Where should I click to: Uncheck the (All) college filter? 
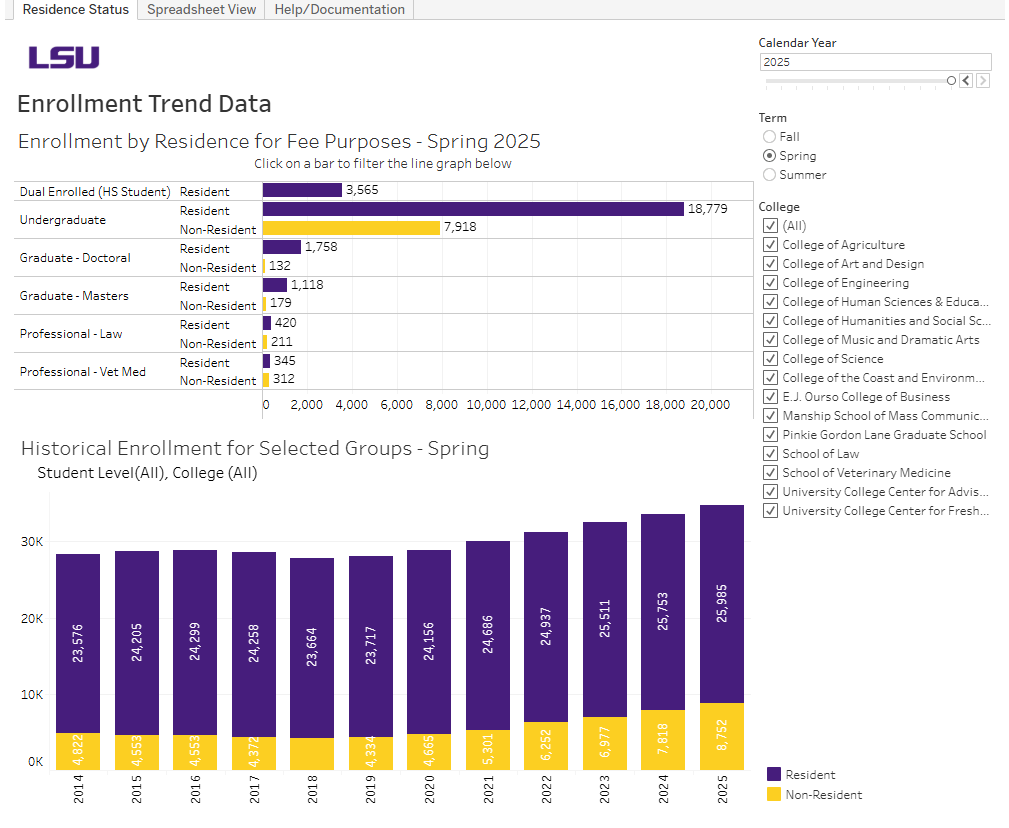(770, 225)
